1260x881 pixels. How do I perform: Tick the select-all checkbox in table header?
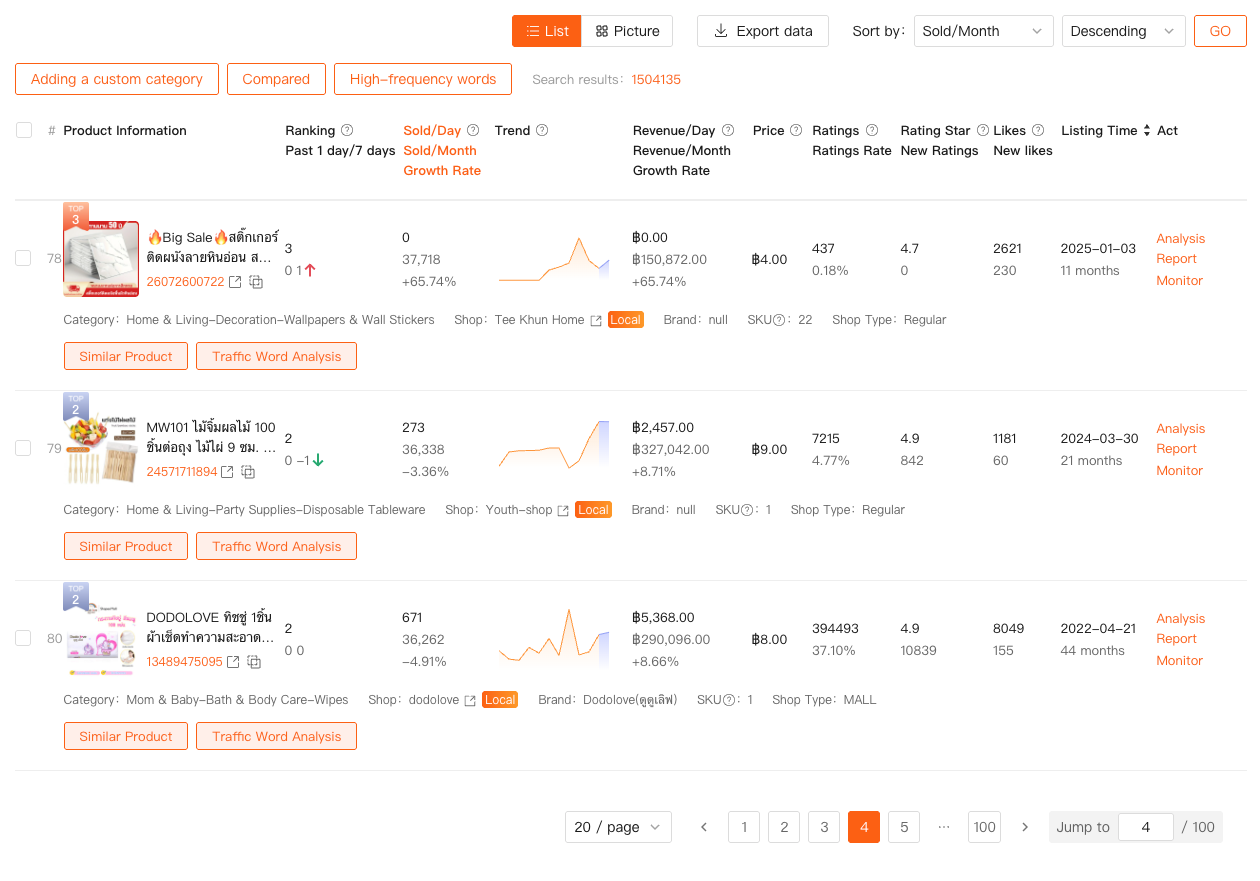pyautogui.click(x=24, y=130)
